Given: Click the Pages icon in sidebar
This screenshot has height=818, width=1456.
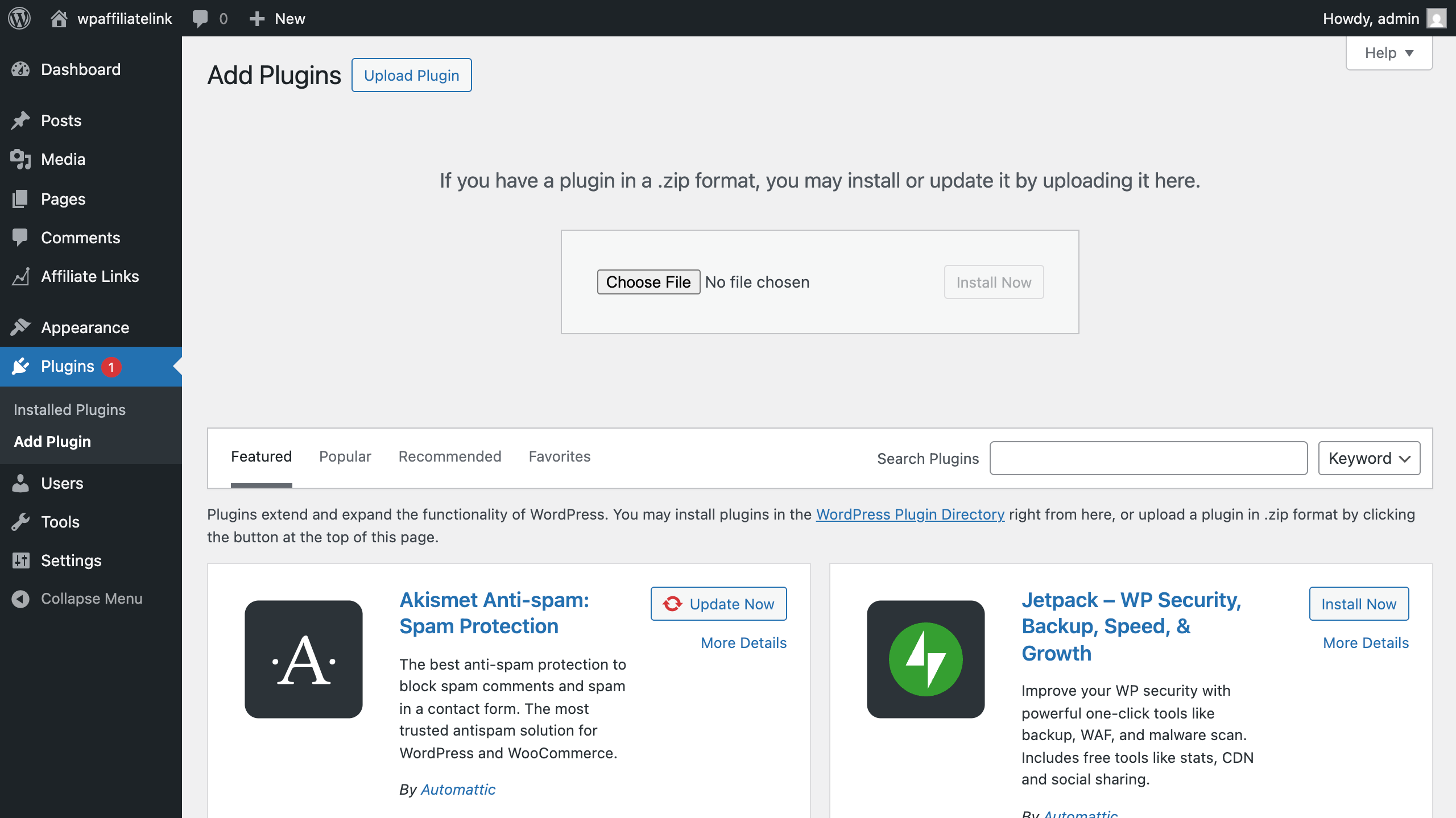Looking at the screenshot, I should pyautogui.click(x=20, y=199).
